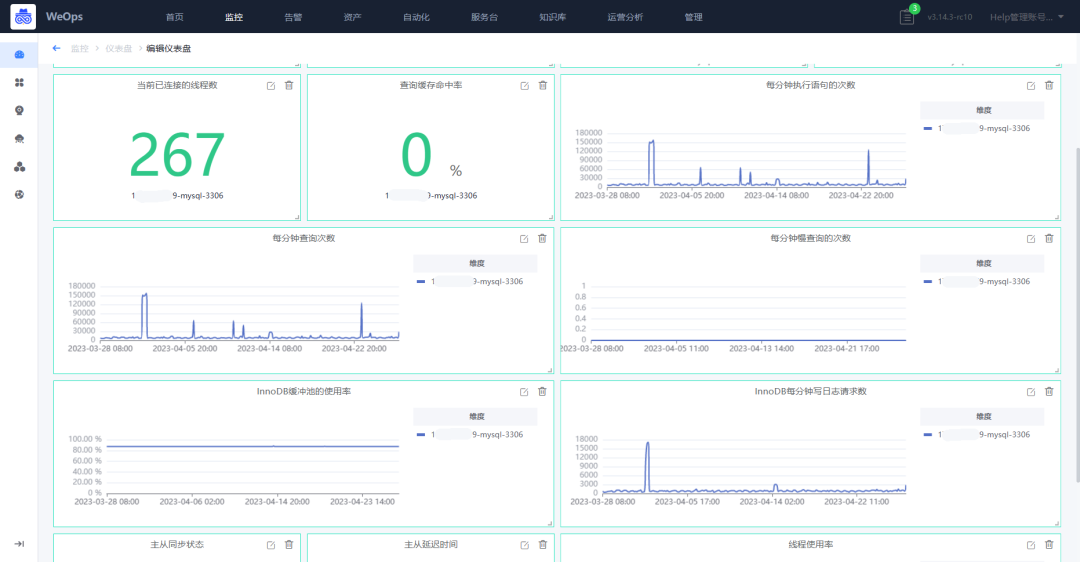The image size is (1080, 562).
Task: Edit the 每分钟慢查询的次数 panel
Action: [x=1031, y=238]
